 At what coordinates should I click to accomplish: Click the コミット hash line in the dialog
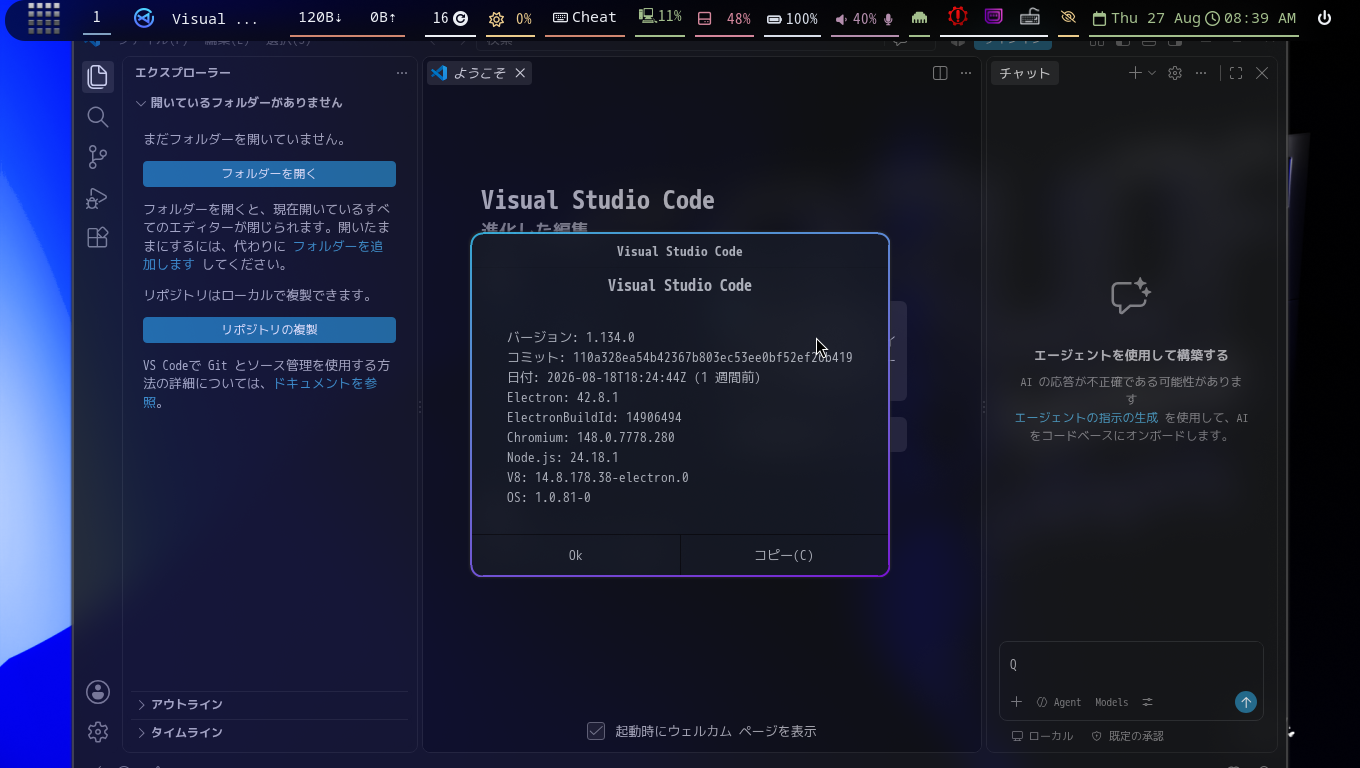point(680,357)
